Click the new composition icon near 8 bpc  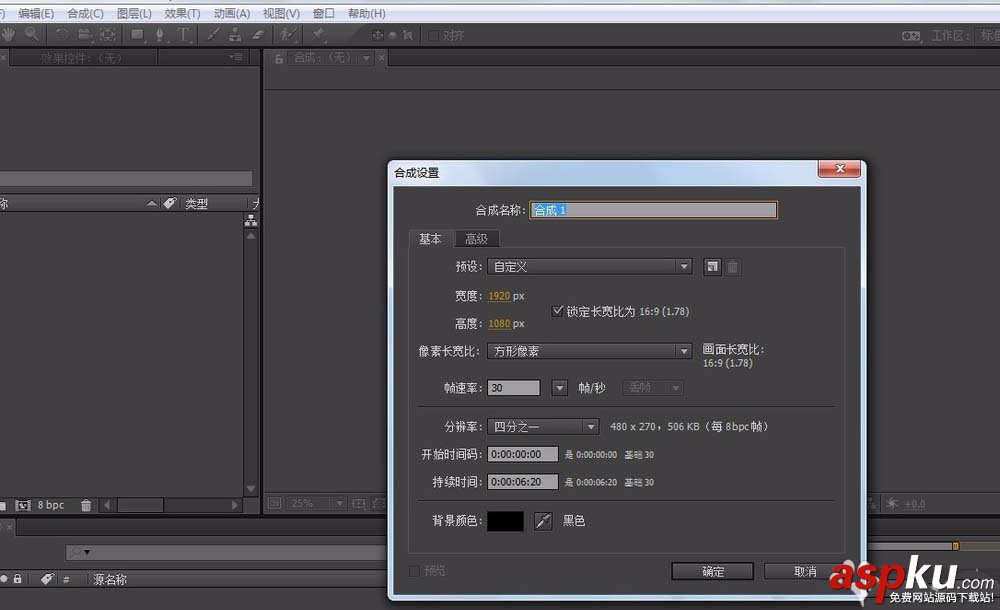23,505
